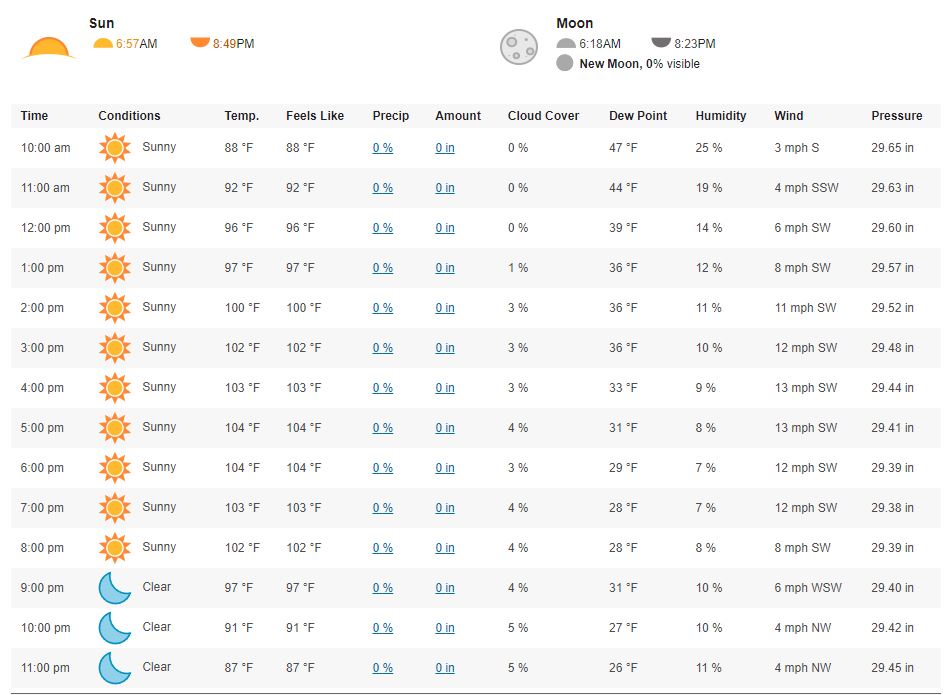This screenshot has height=695, width=948.
Task: Open the 0 % precip link at 3:00 pm
Action: pos(383,348)
